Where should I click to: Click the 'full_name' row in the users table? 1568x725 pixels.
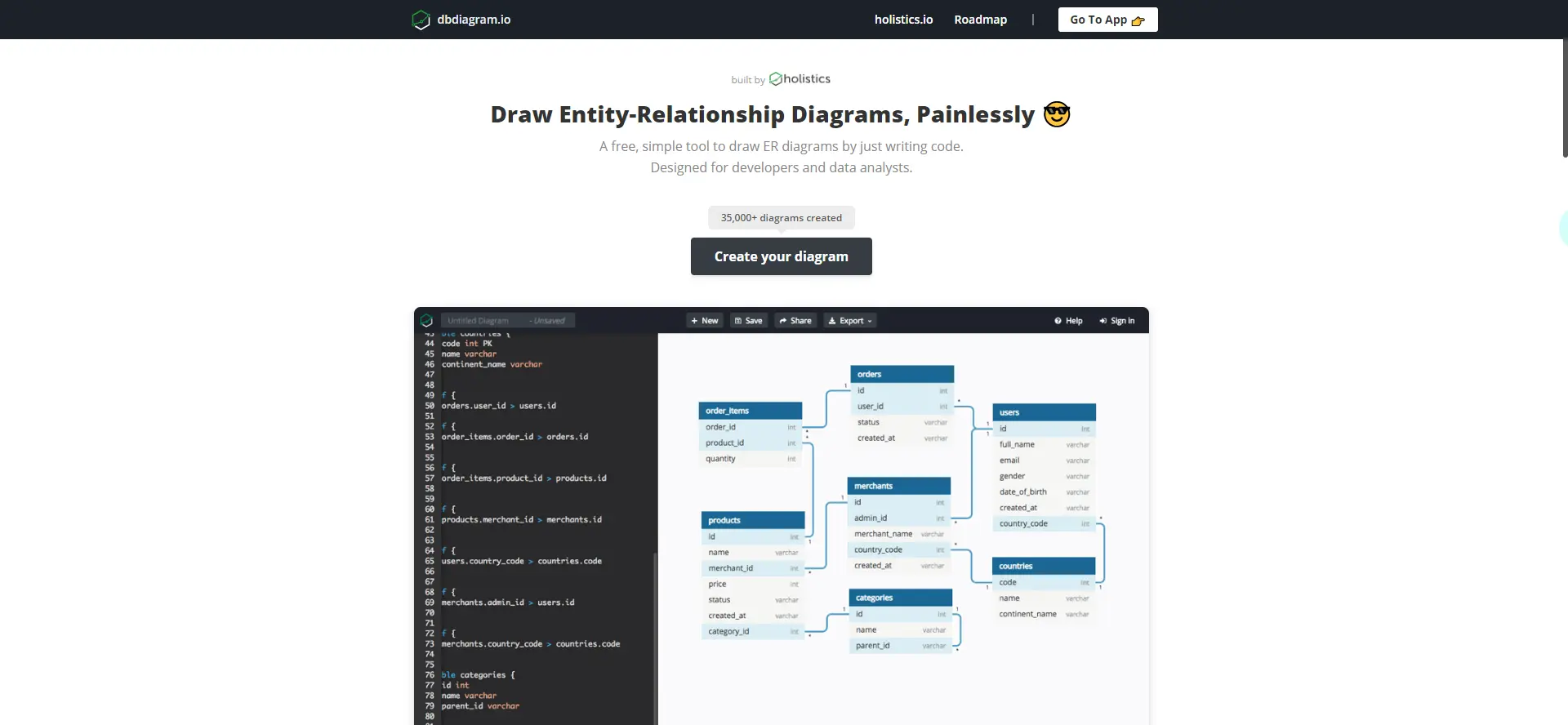click(x=1045, y=445)
